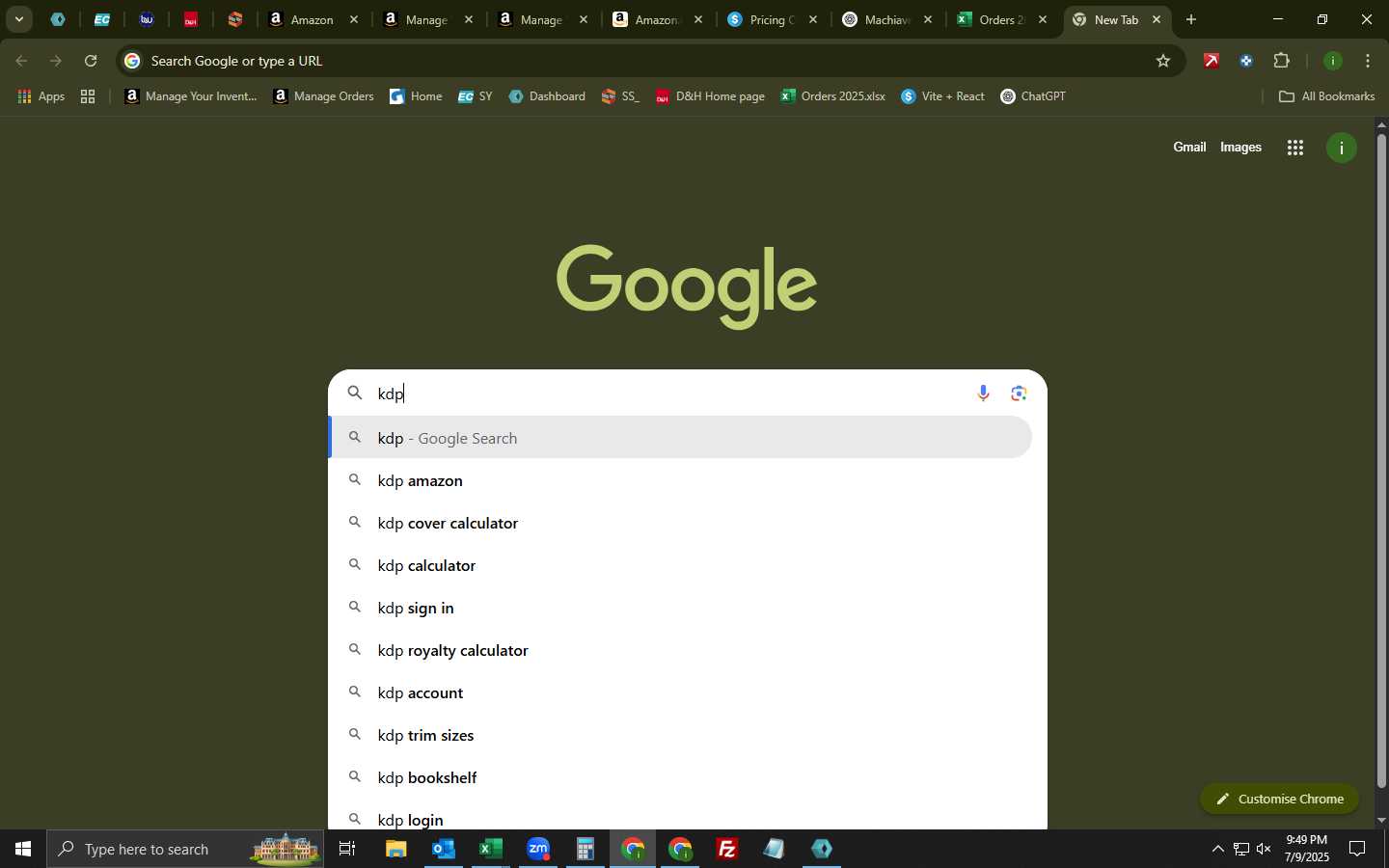Search by image using the Google Lens icon
Viewport: 1389px width, 868px height.
coord(1019,393)
